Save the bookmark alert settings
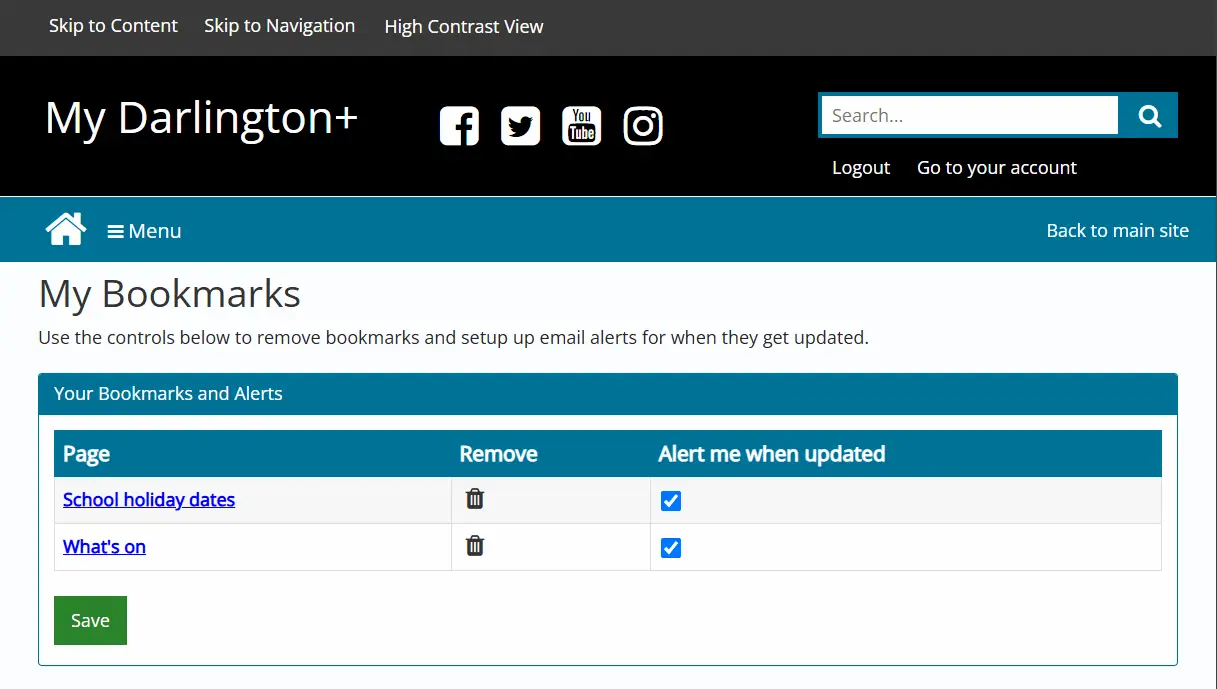This screenshot has height=689, width=1217. tap(90, 620)
